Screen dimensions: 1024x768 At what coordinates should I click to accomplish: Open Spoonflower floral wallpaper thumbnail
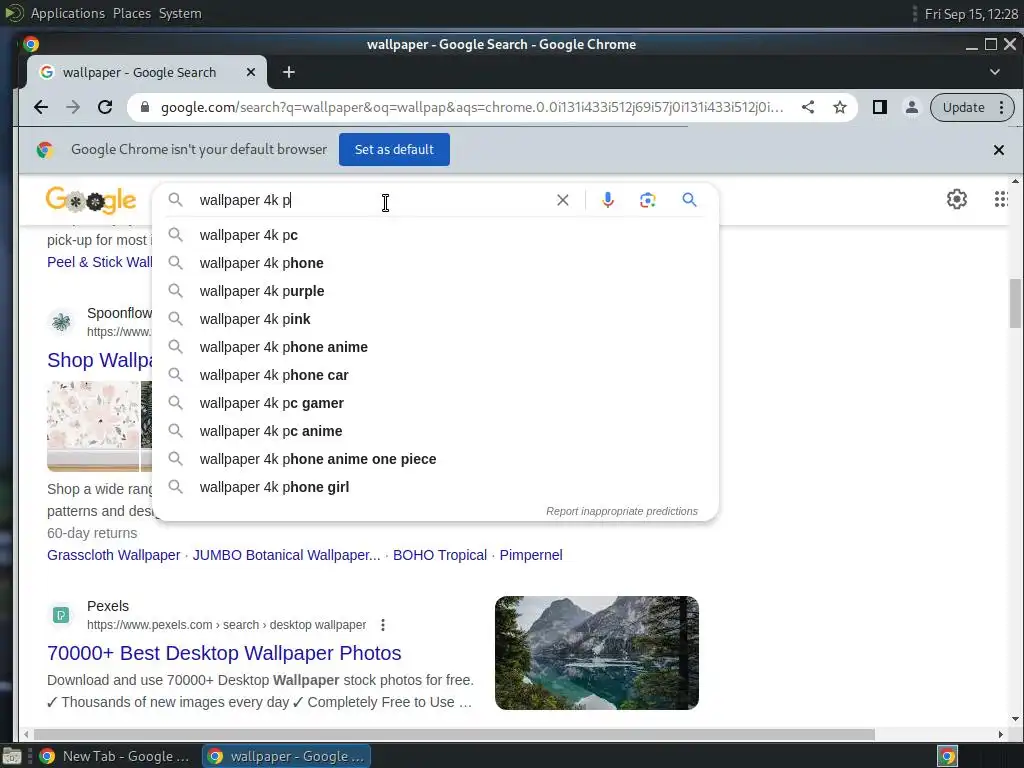[93, 426]
